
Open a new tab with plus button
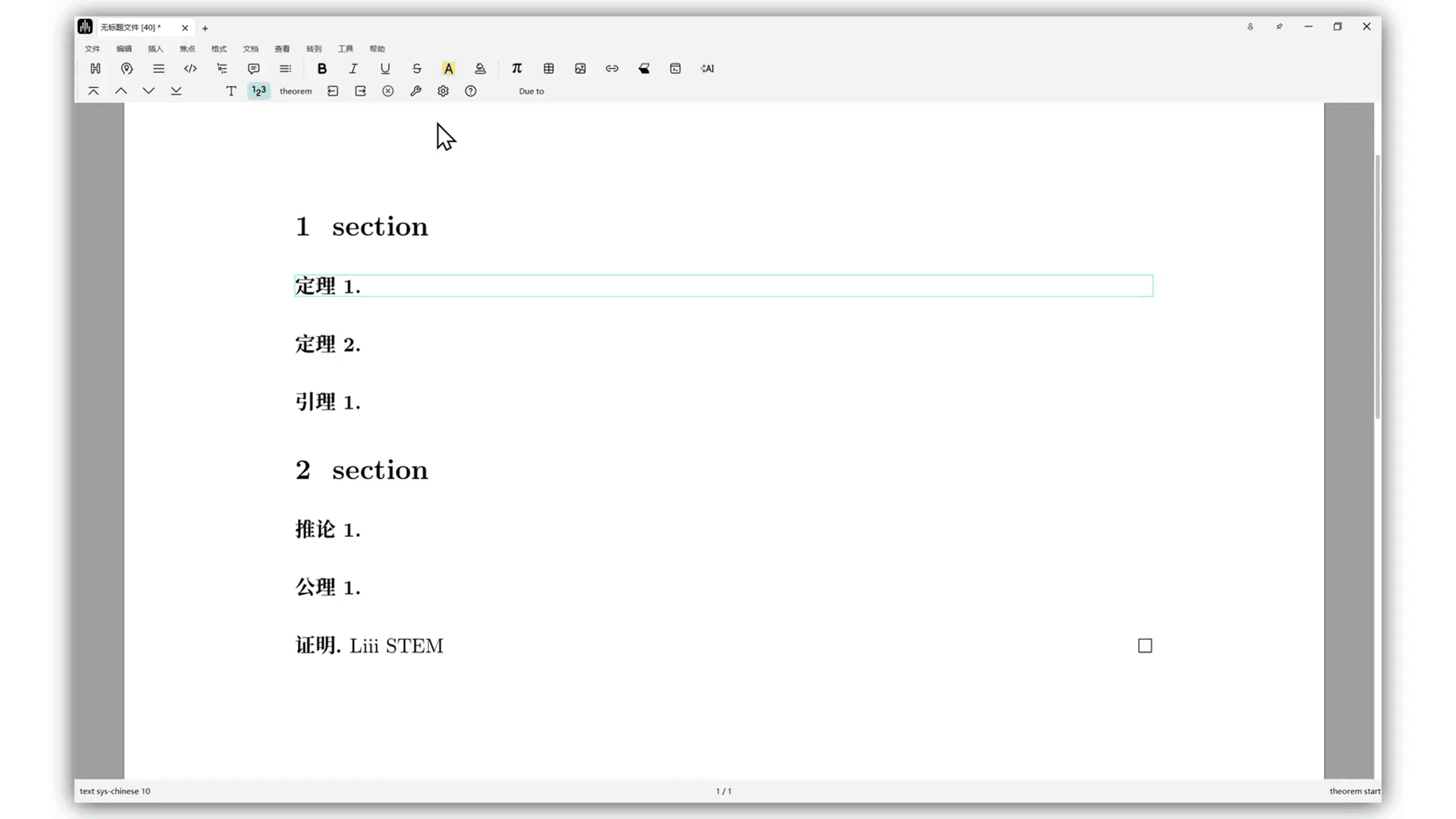tap(205, 28)
